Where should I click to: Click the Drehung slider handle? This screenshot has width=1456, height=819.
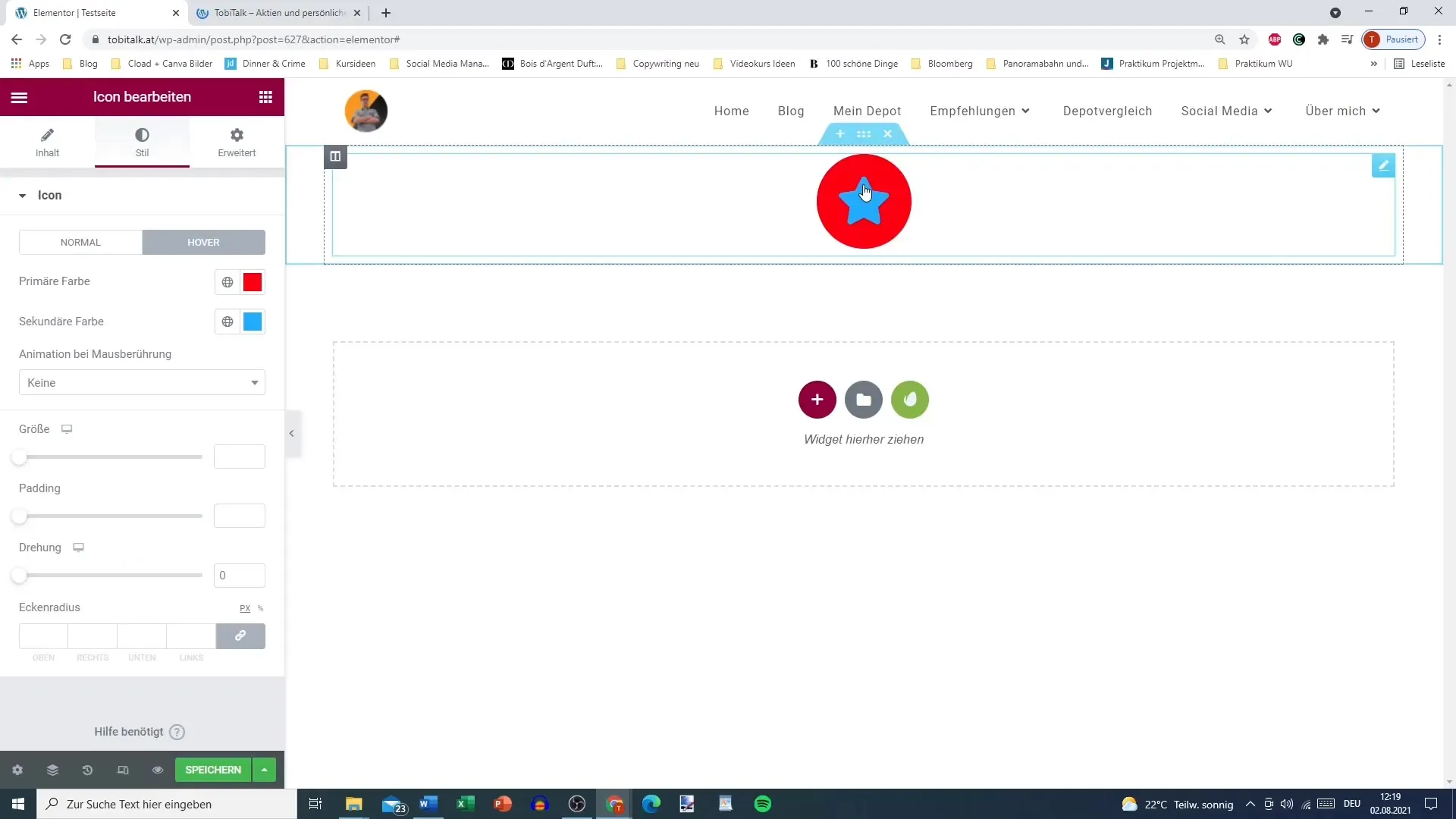20,576
